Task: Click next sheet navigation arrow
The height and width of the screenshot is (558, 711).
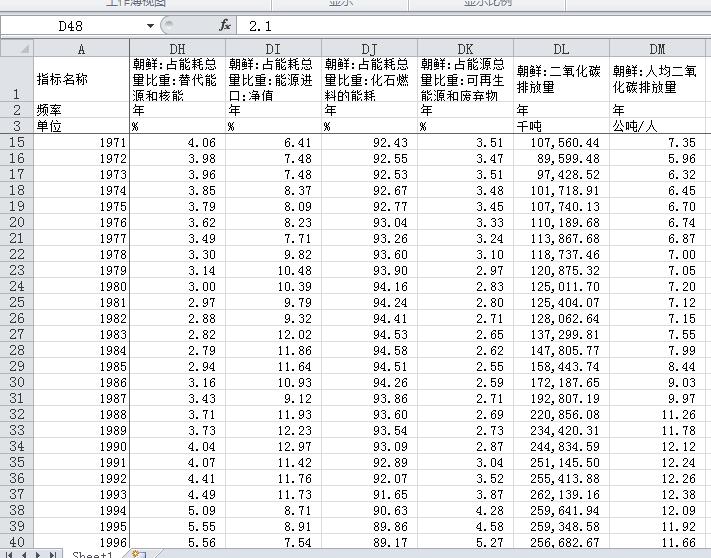Action: click(x=39, y=555)
